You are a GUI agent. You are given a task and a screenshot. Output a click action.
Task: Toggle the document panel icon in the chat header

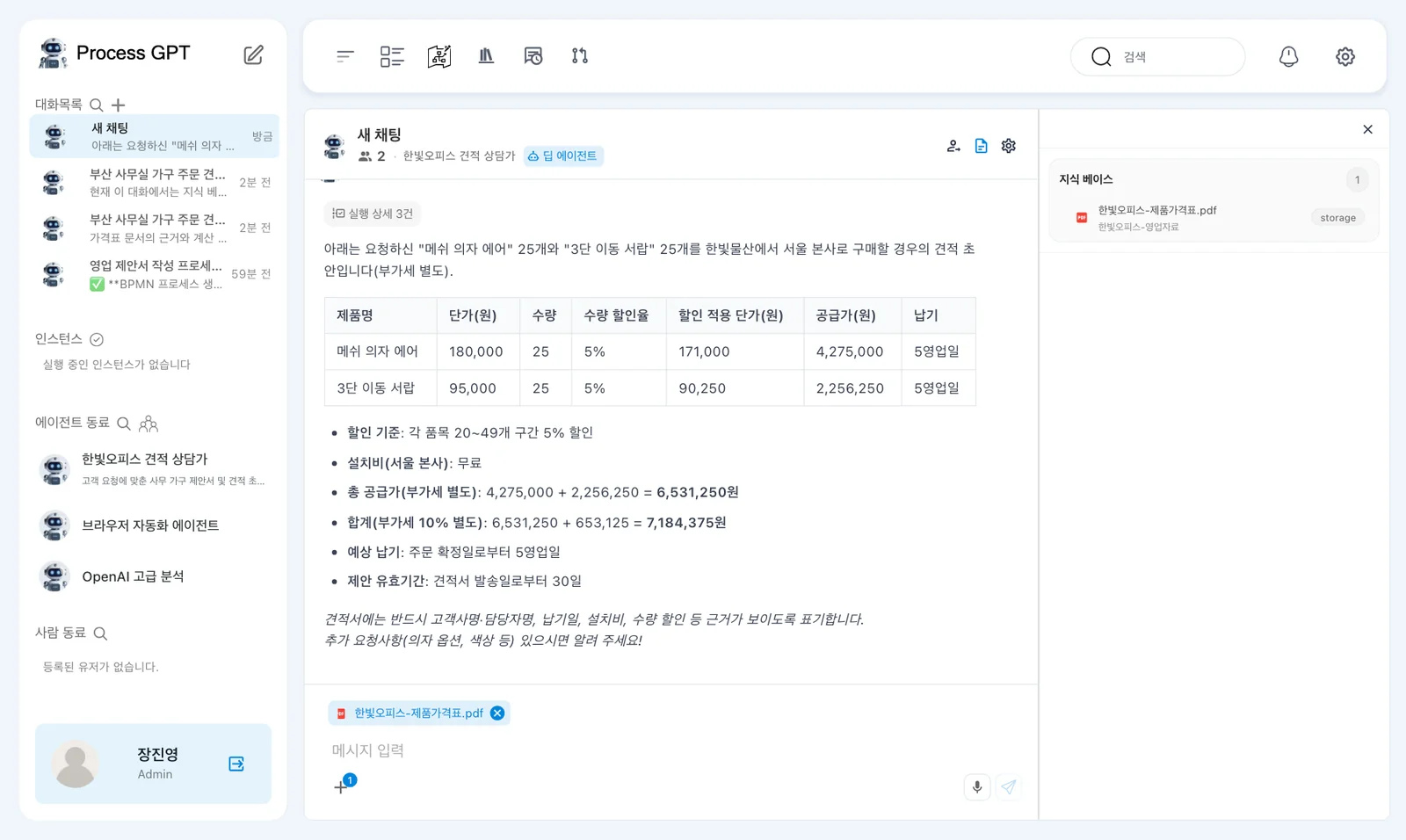tap(981, 146)
